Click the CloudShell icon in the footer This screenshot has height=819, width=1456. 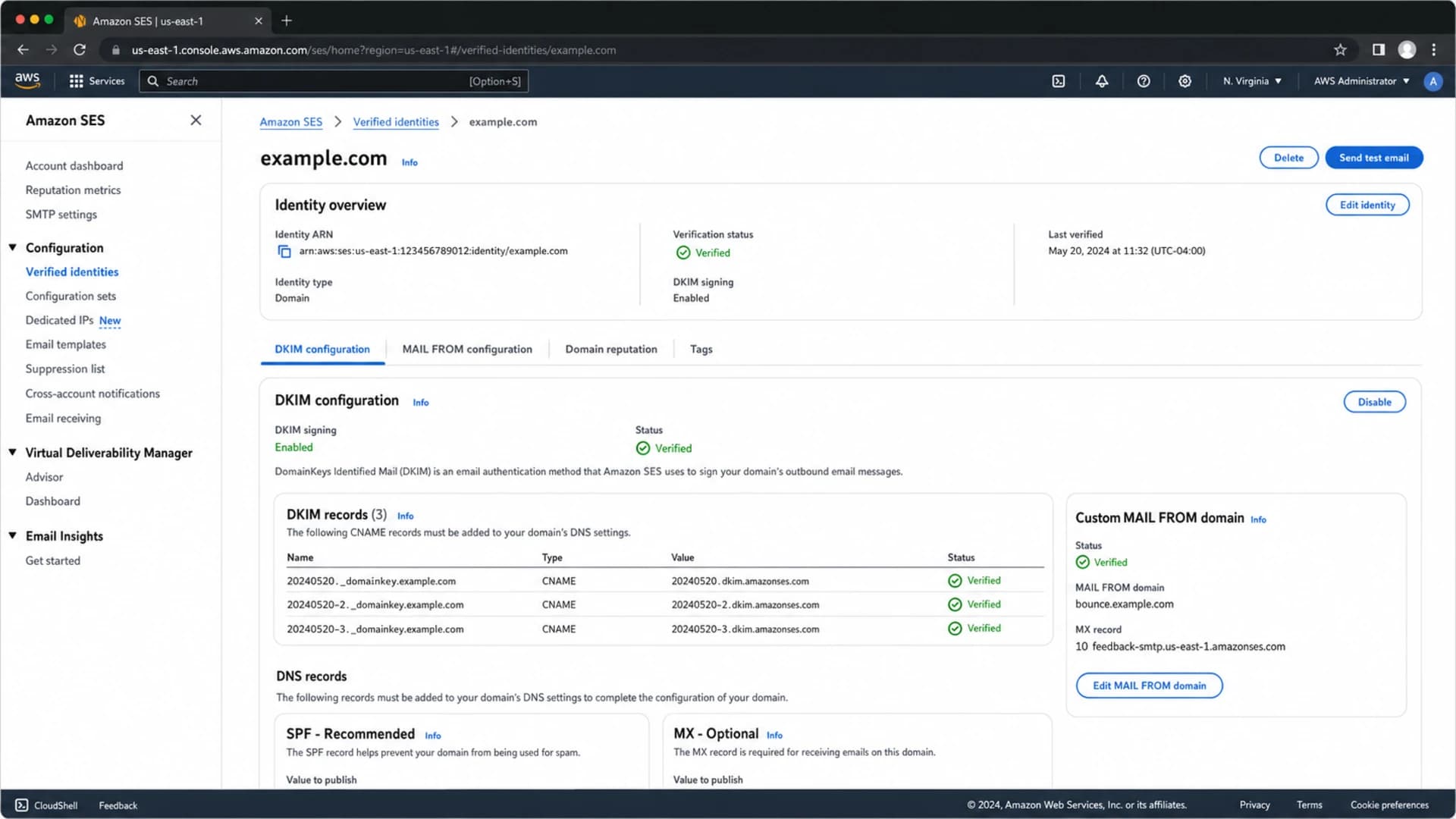coord(22,805)
